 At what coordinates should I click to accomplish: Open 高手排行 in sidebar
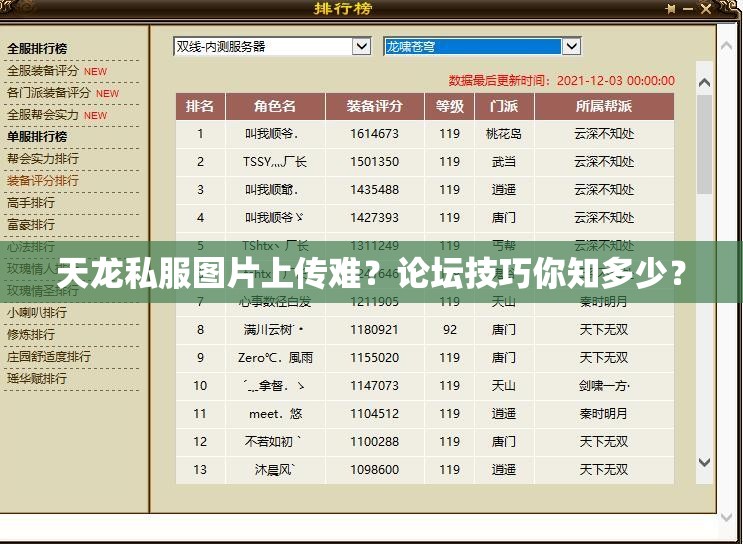(31, 202)
